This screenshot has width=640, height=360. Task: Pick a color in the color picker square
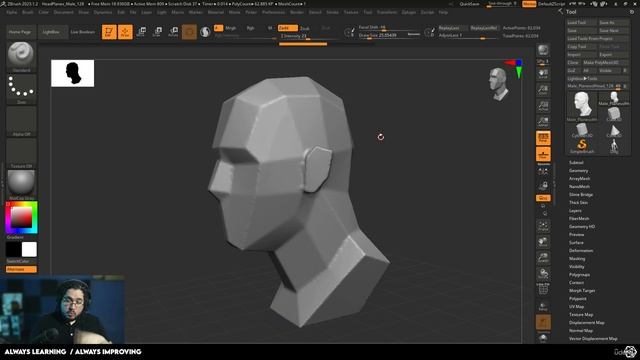21,217
